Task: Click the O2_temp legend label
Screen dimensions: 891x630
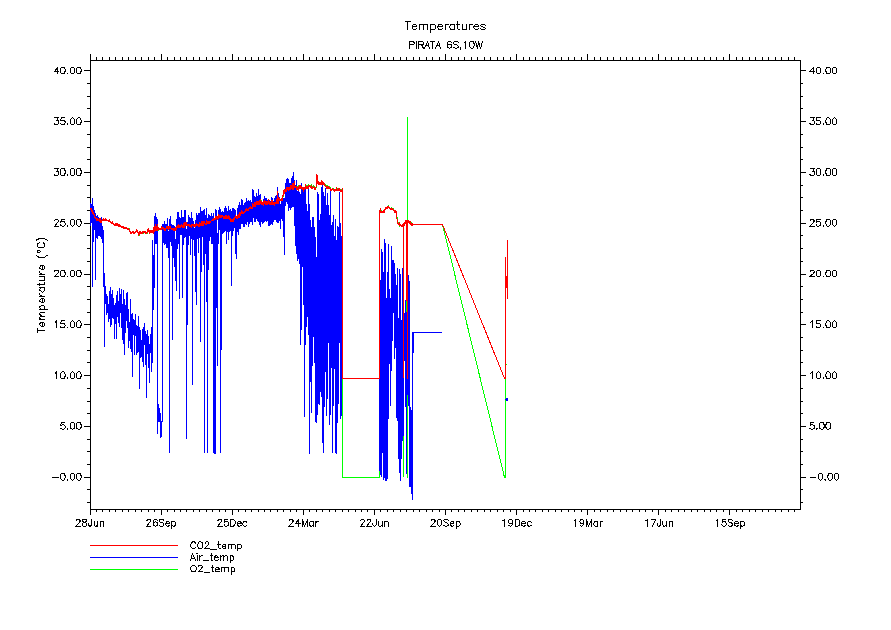Action: click(x=213, y=569)
